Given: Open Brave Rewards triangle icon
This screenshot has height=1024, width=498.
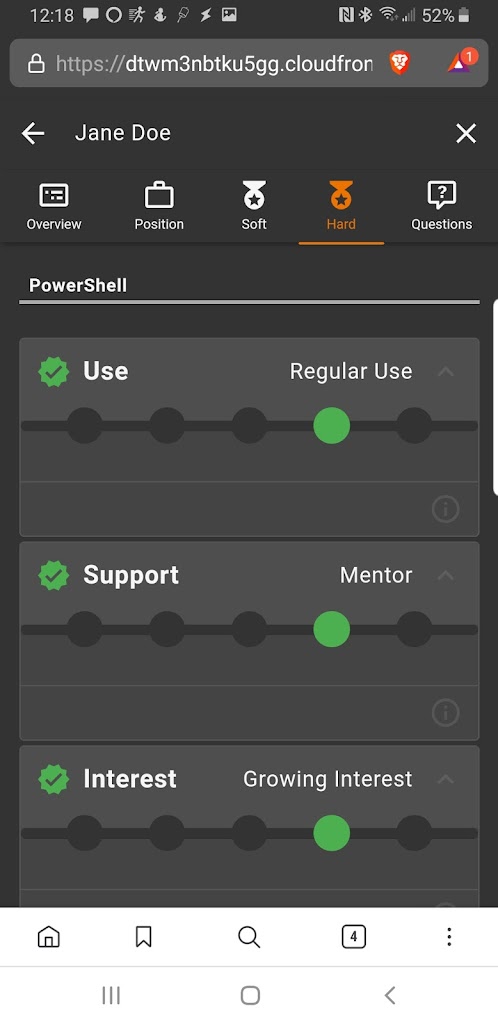Looking at the screenshot, I should click(460, 63).
